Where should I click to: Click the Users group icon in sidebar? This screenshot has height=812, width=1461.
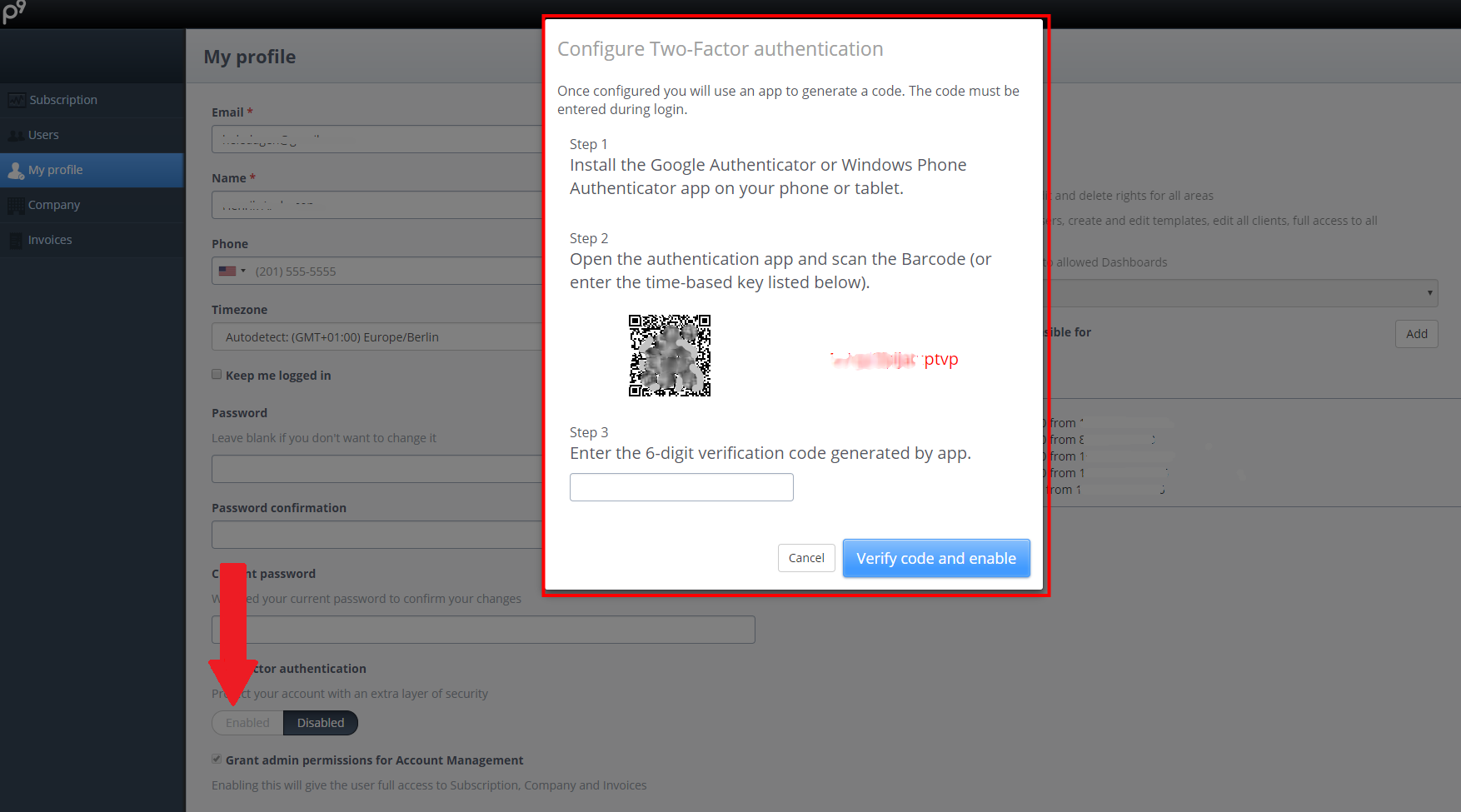17,134
